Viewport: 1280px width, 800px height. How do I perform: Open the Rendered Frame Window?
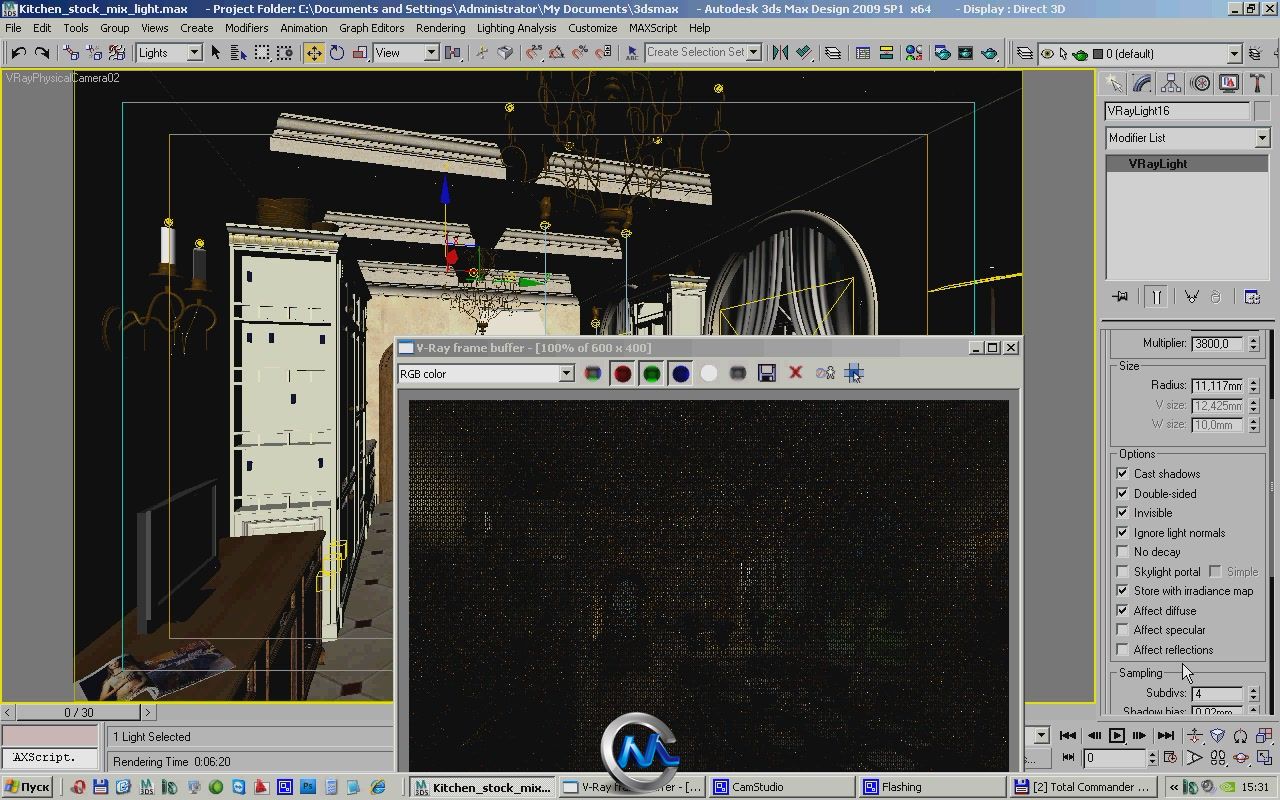coord(965,53)
